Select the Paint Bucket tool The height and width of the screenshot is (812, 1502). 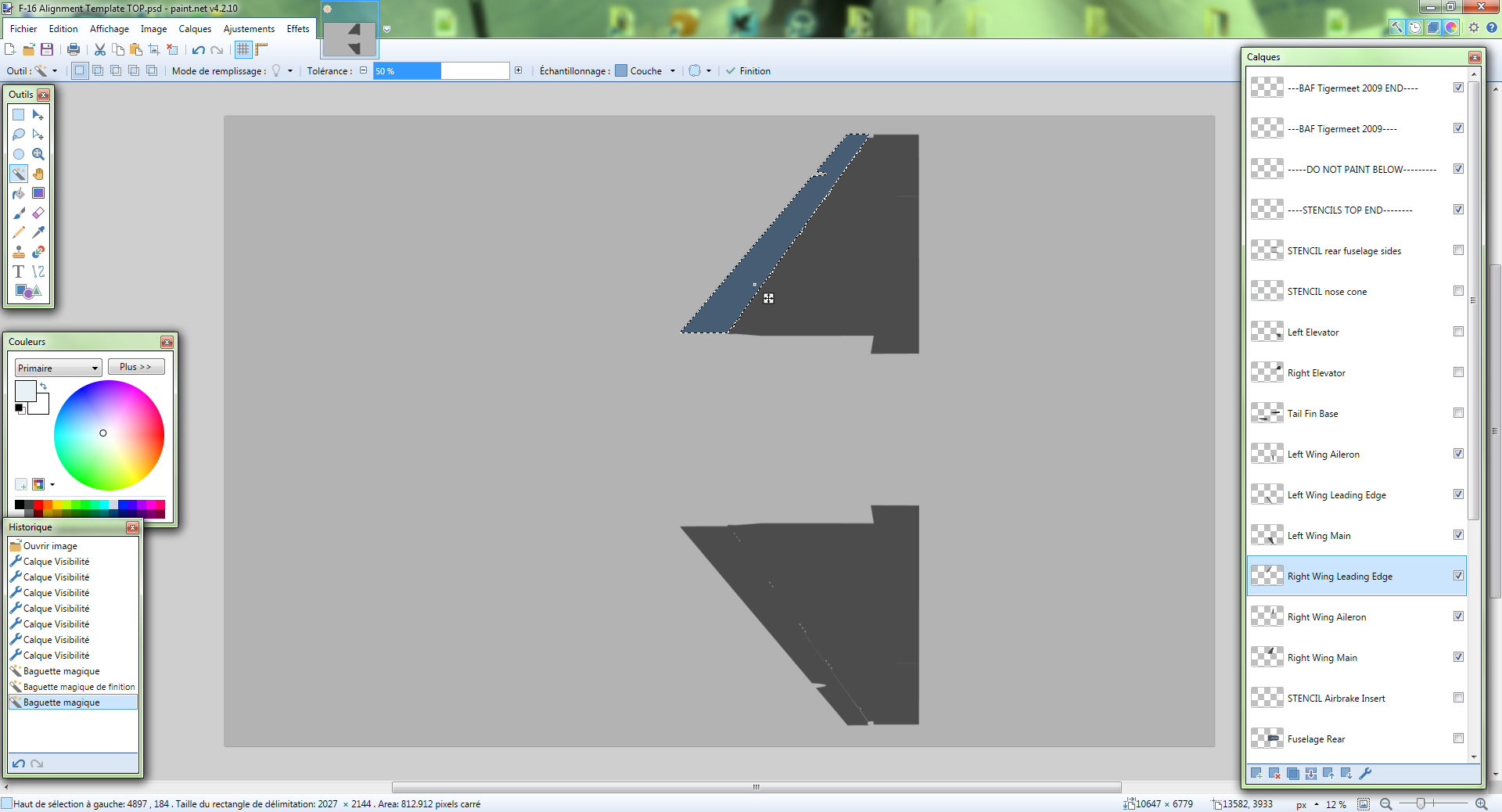click(19, 193)
